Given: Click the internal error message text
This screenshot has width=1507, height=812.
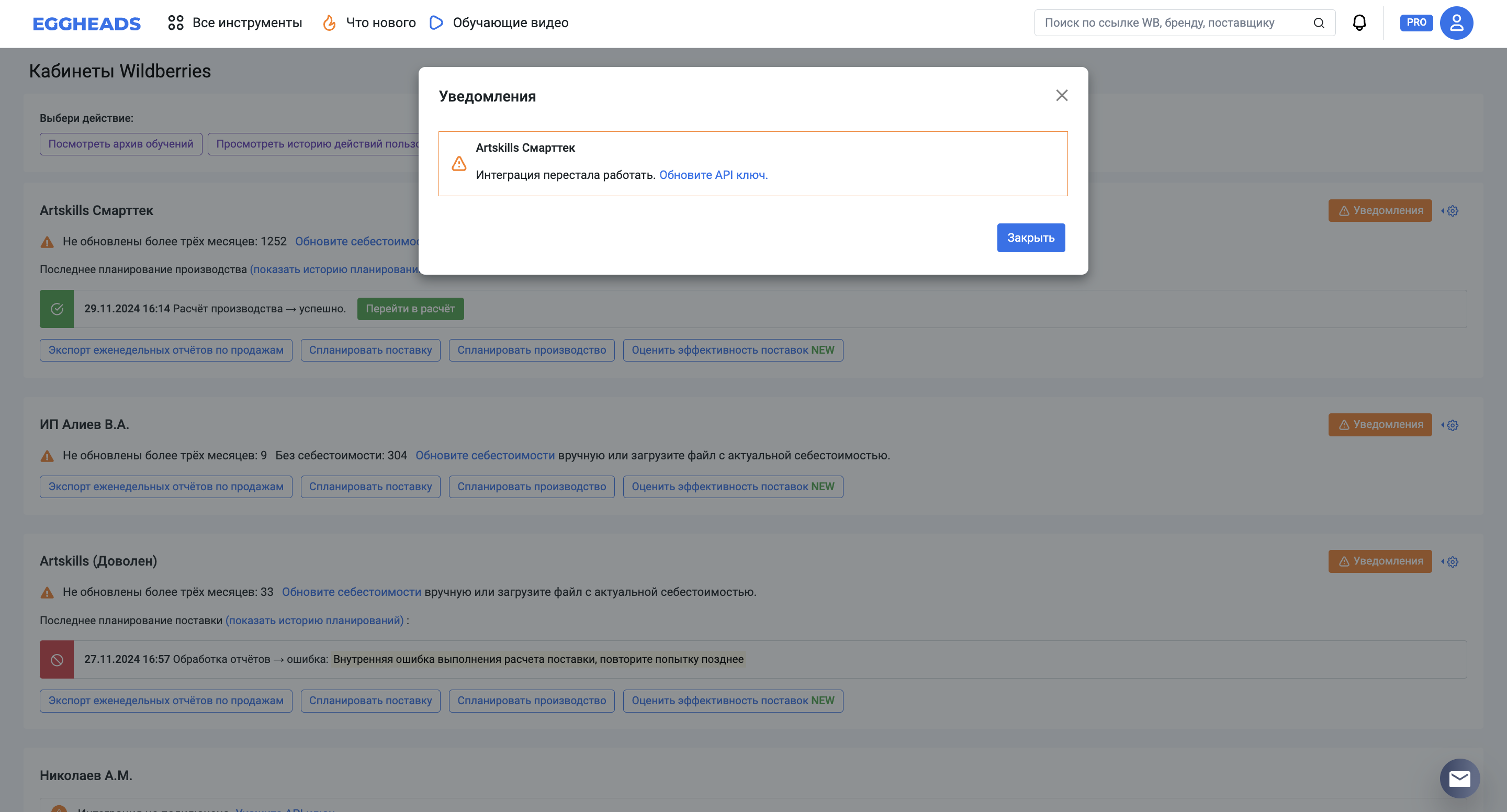Looking at the screenshot, I should click(x=538, y=659).
